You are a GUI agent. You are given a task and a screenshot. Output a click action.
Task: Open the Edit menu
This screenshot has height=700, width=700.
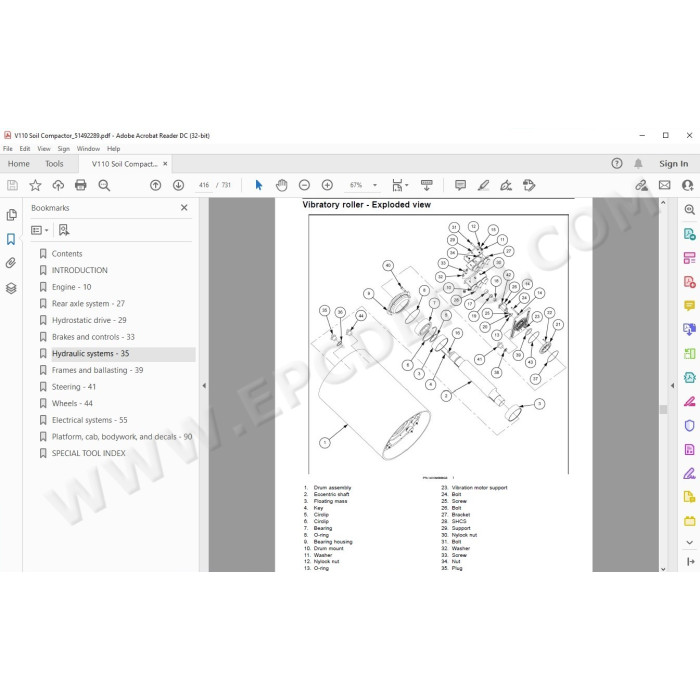(25, 149)
